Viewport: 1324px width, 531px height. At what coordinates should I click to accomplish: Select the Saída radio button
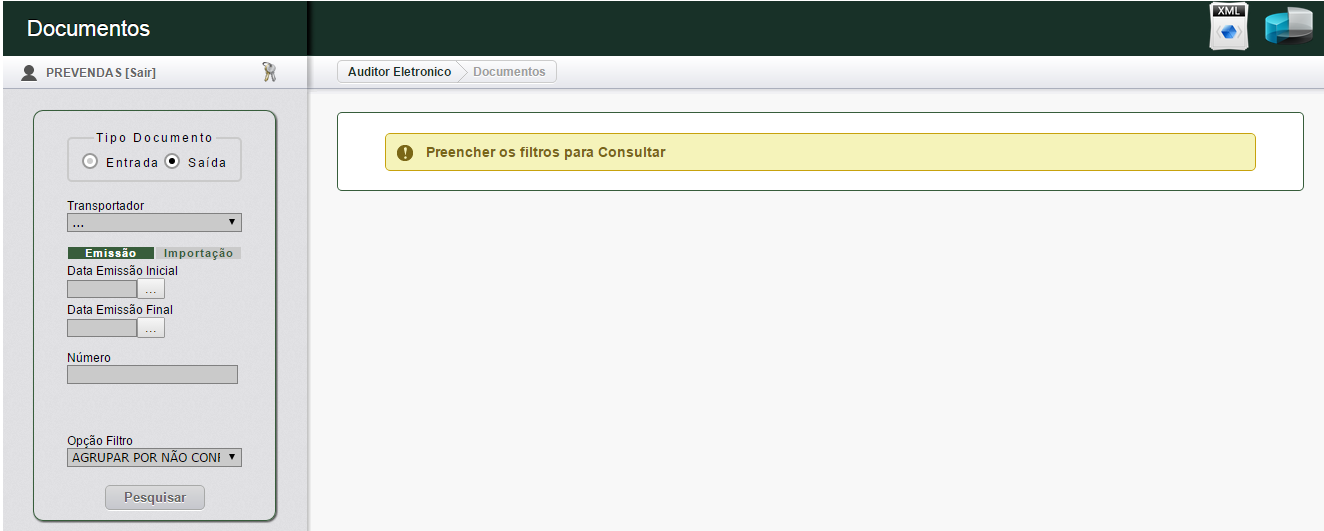click(x=172, y=162)
